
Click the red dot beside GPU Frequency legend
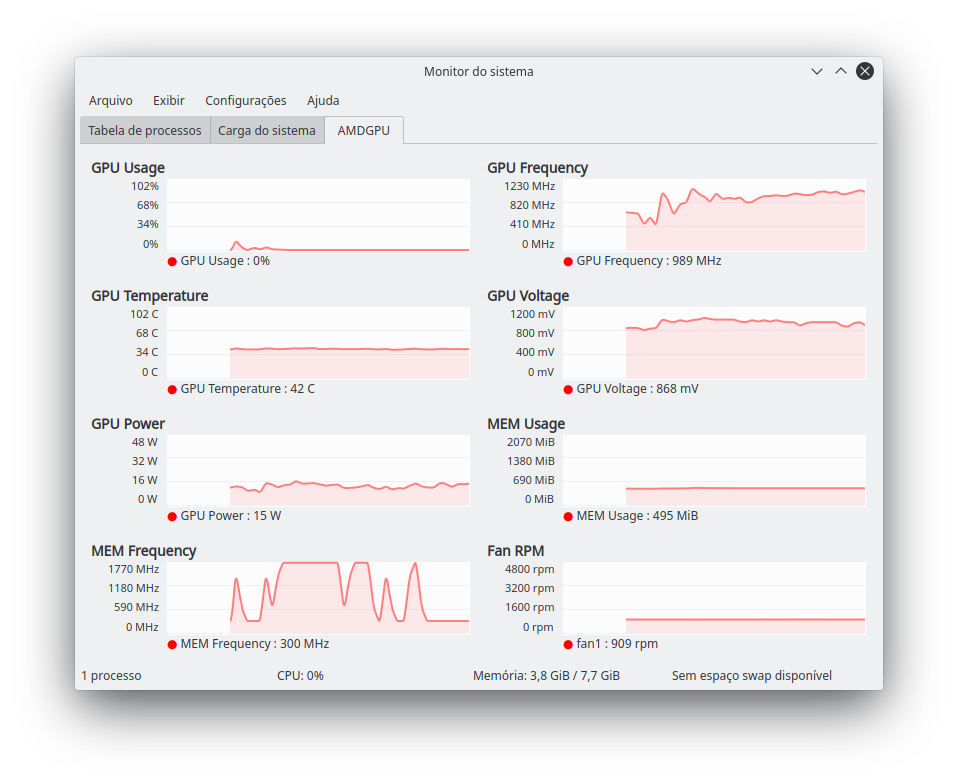tap(568, 261)
